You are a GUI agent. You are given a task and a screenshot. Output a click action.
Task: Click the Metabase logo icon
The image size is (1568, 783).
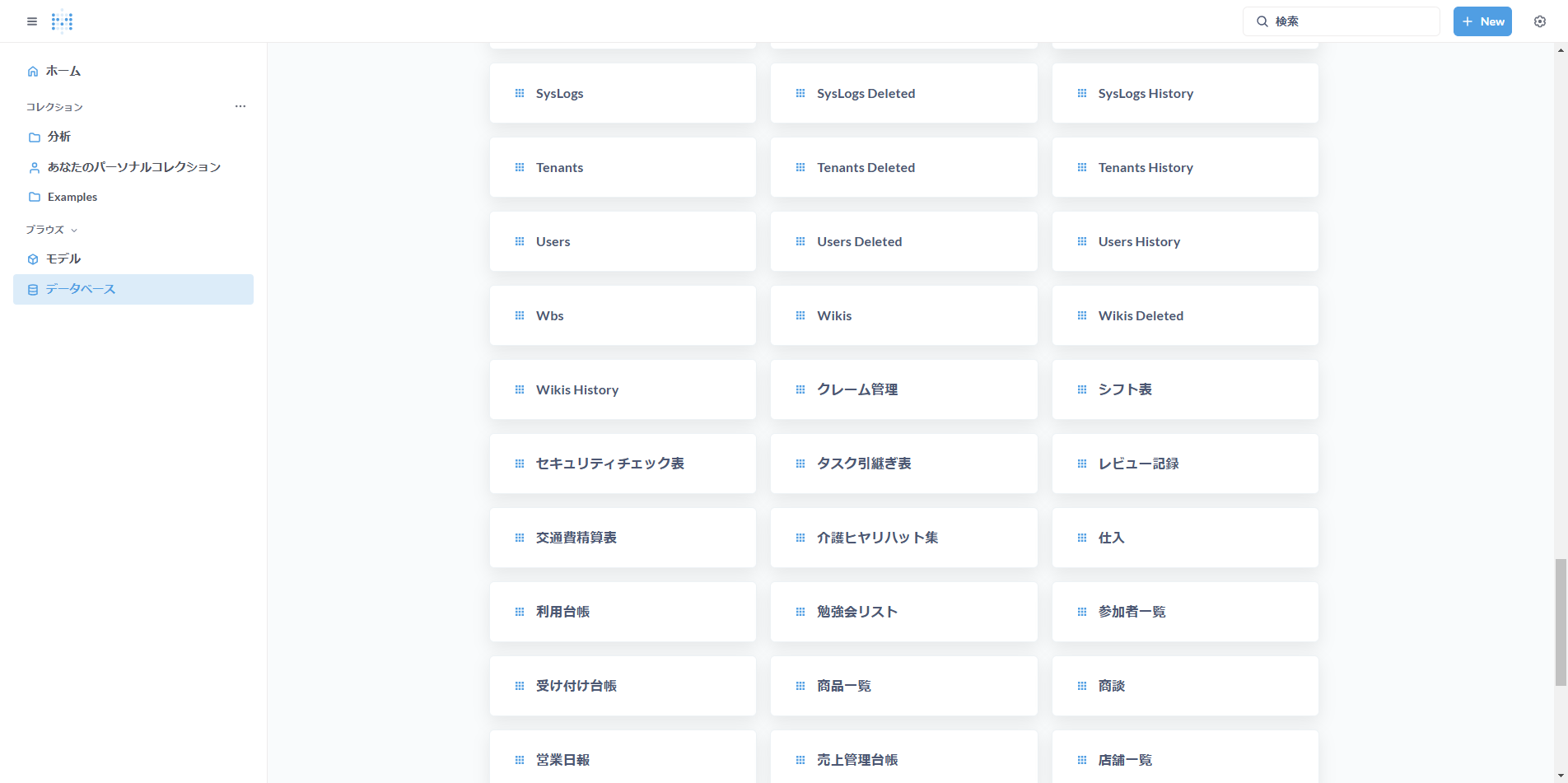(62, 21)
